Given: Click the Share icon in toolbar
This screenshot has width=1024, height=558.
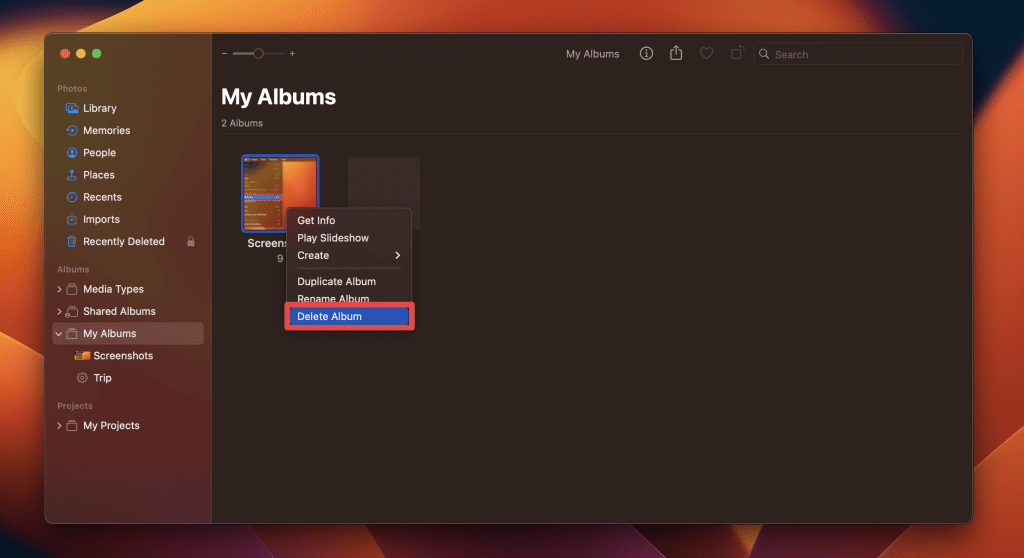Looking at the screenshot, I should (676, 54).
